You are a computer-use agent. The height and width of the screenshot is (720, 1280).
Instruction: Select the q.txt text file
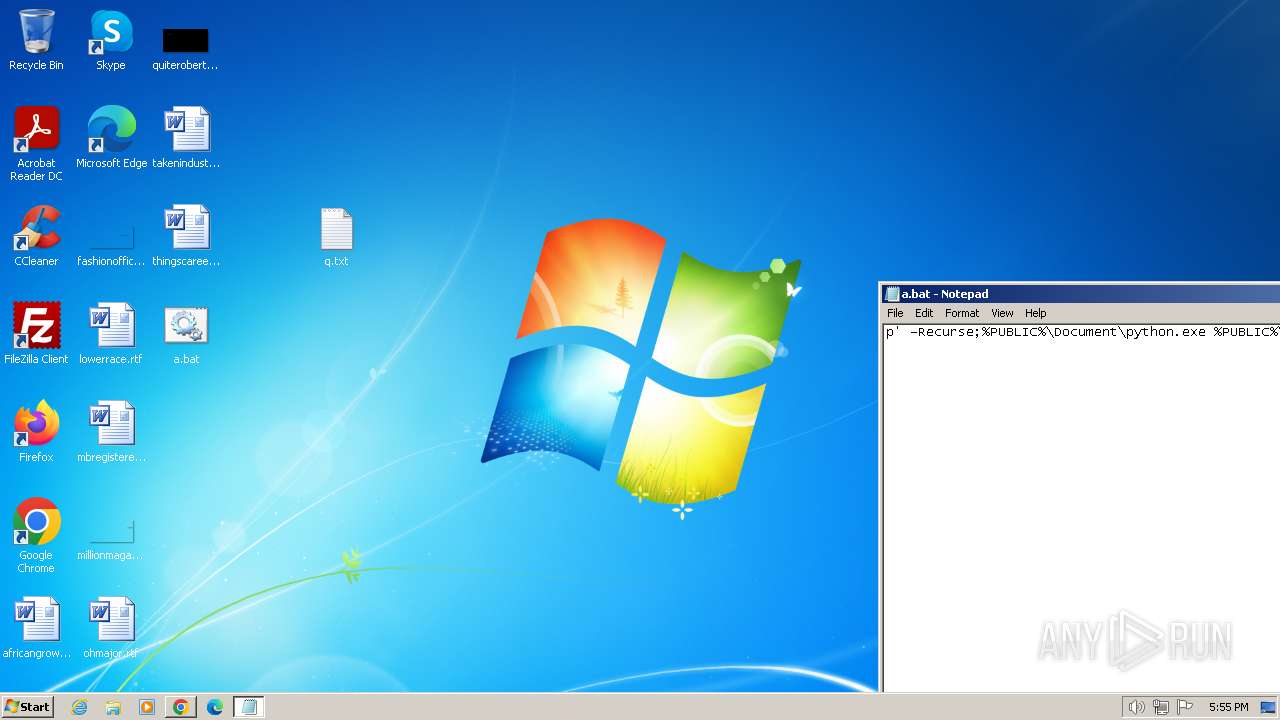[x=336, y=237]
